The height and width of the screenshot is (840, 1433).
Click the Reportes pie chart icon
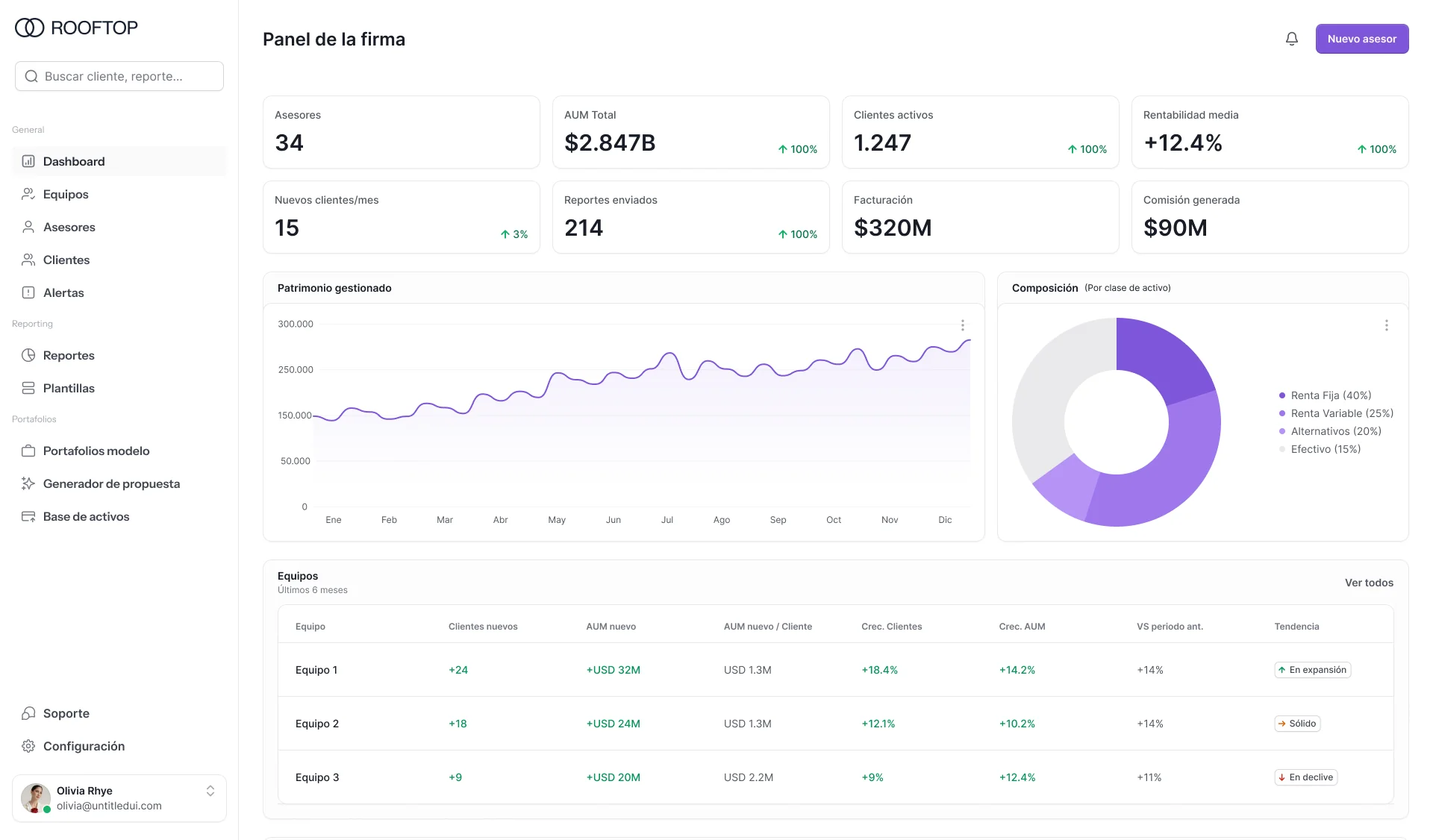[x=28, y=355]
